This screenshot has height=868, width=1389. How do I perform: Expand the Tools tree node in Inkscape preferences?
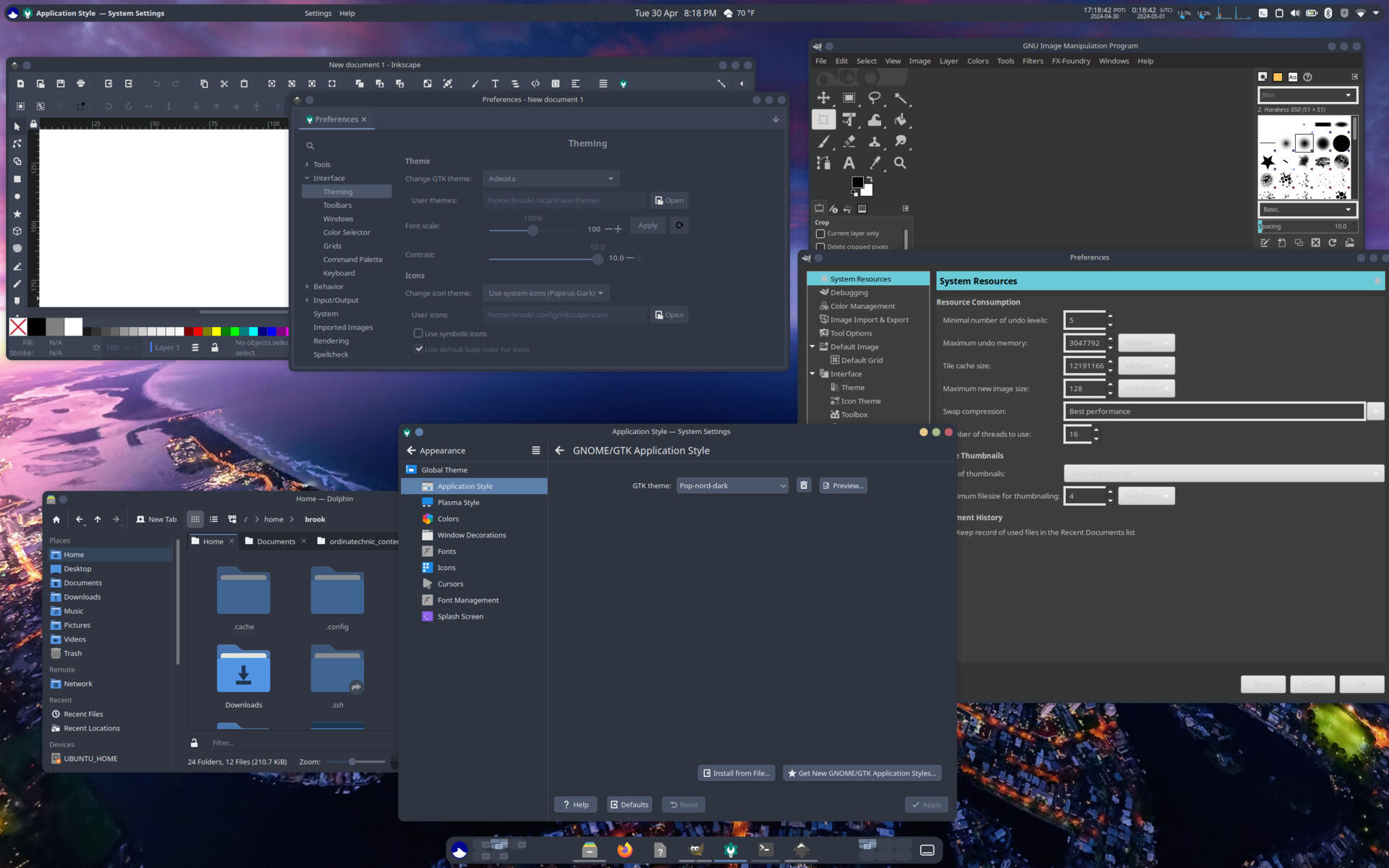tap(307, 165)
